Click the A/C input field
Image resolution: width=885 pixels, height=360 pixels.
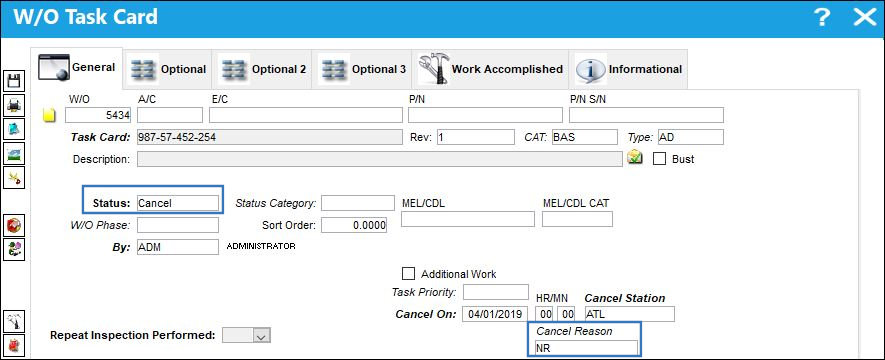coord(170,115)
